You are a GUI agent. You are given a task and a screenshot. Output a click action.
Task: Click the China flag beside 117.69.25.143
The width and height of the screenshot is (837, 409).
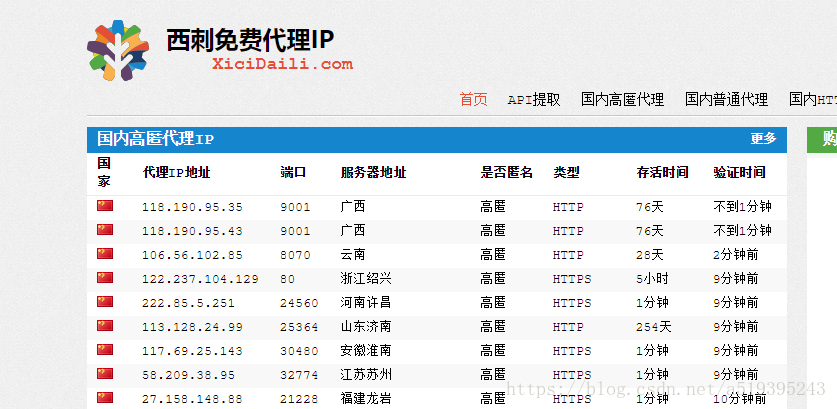105,350
